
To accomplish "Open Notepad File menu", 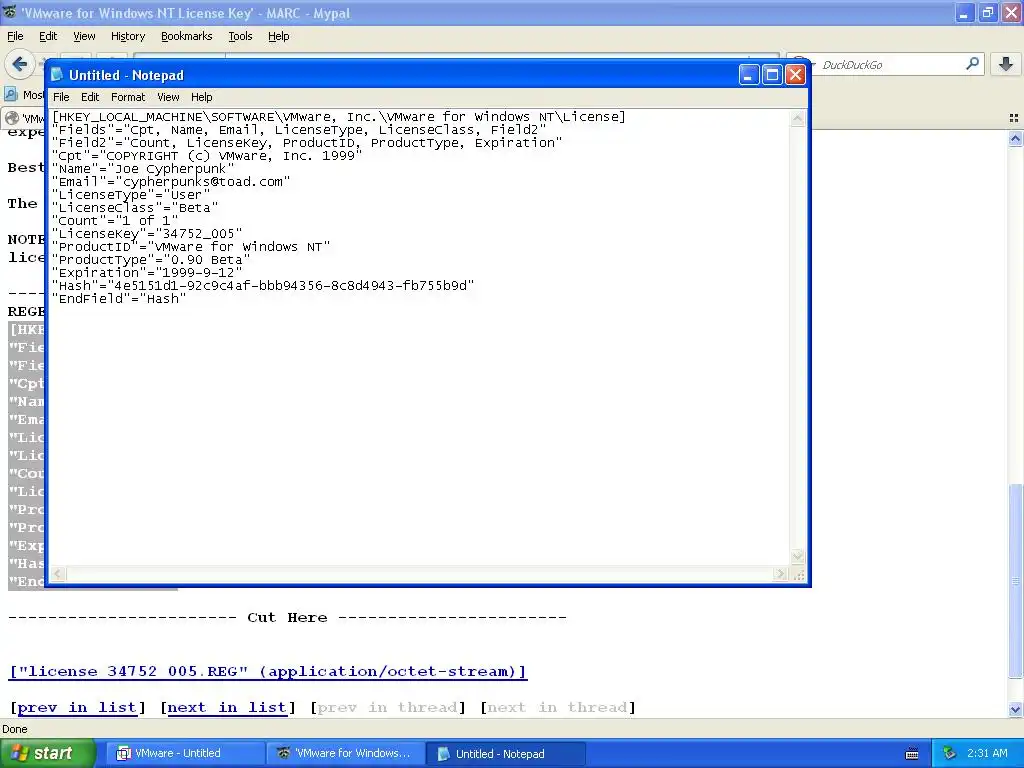I will pos(61,97).
